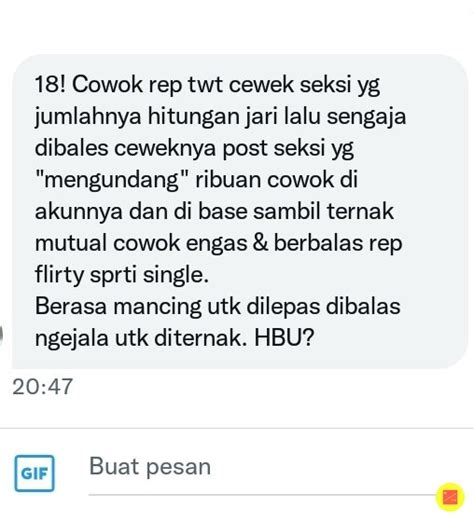Viewport: 474px width, 521px height.
Task: Click the quoted word "mengundang"
Action: (112, 180)
